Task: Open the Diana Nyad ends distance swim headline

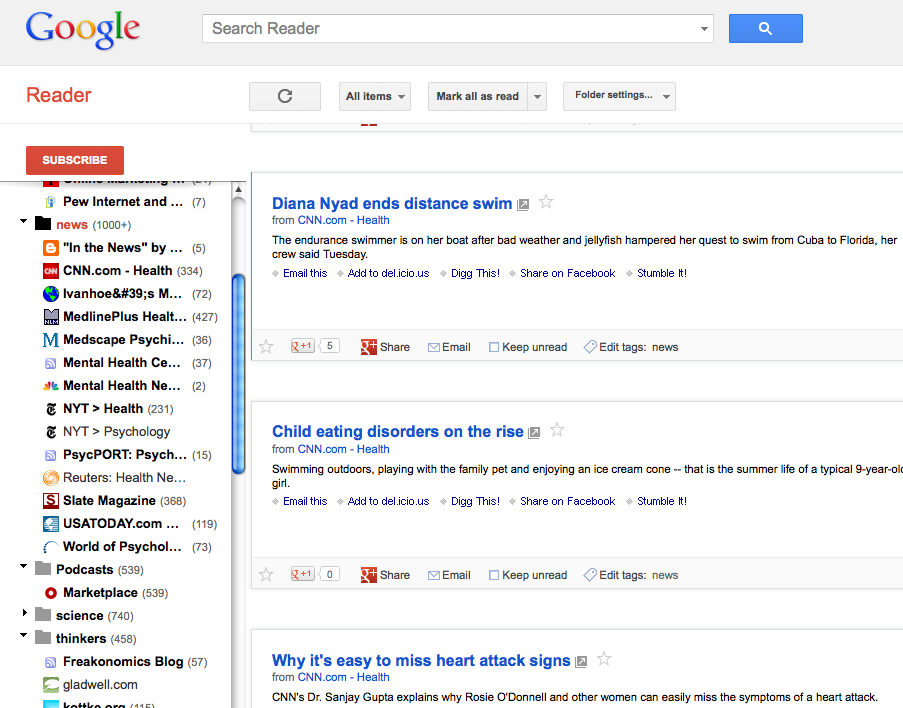Action: [392, 203]
